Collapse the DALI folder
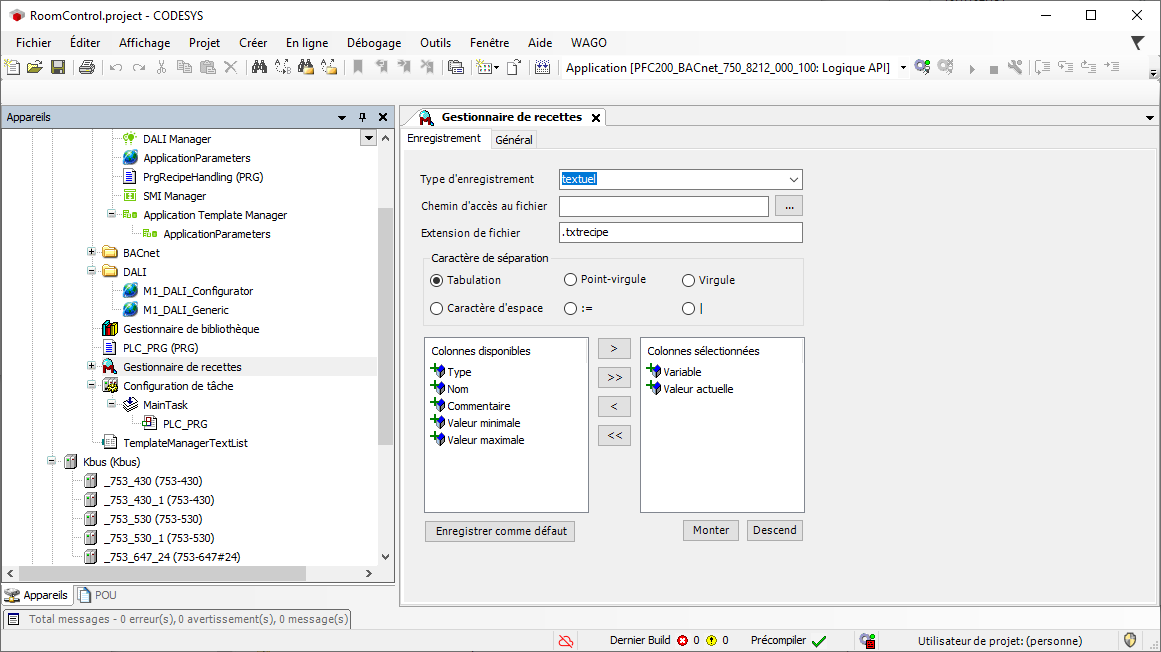This screenshot has height=652, width=1161. coord(92,271)
